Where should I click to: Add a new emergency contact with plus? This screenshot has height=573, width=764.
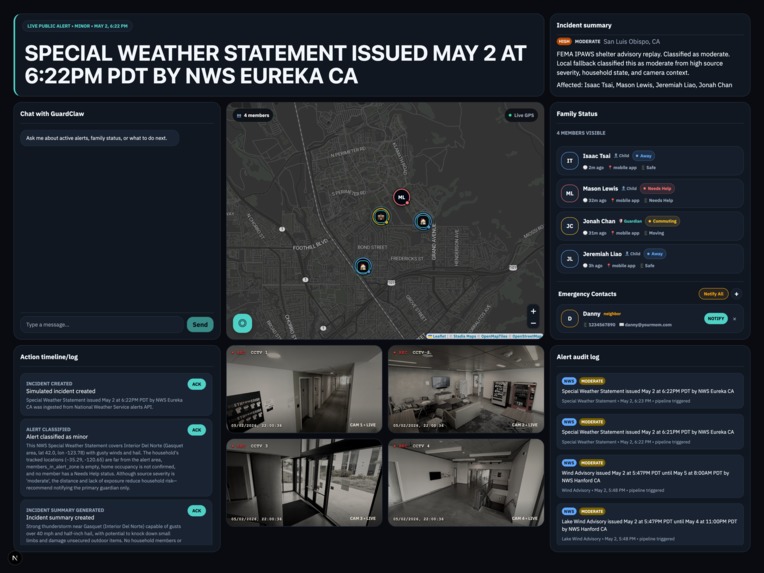coord(736,294)
